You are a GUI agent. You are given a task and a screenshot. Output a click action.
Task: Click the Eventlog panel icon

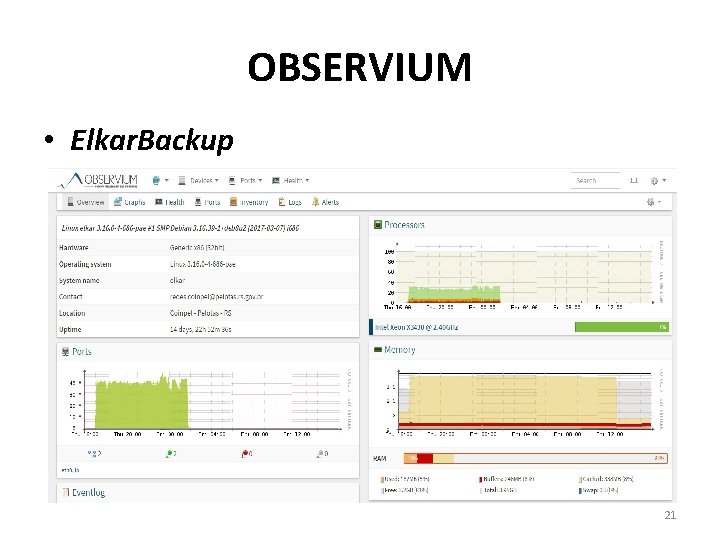click(66, 493)
